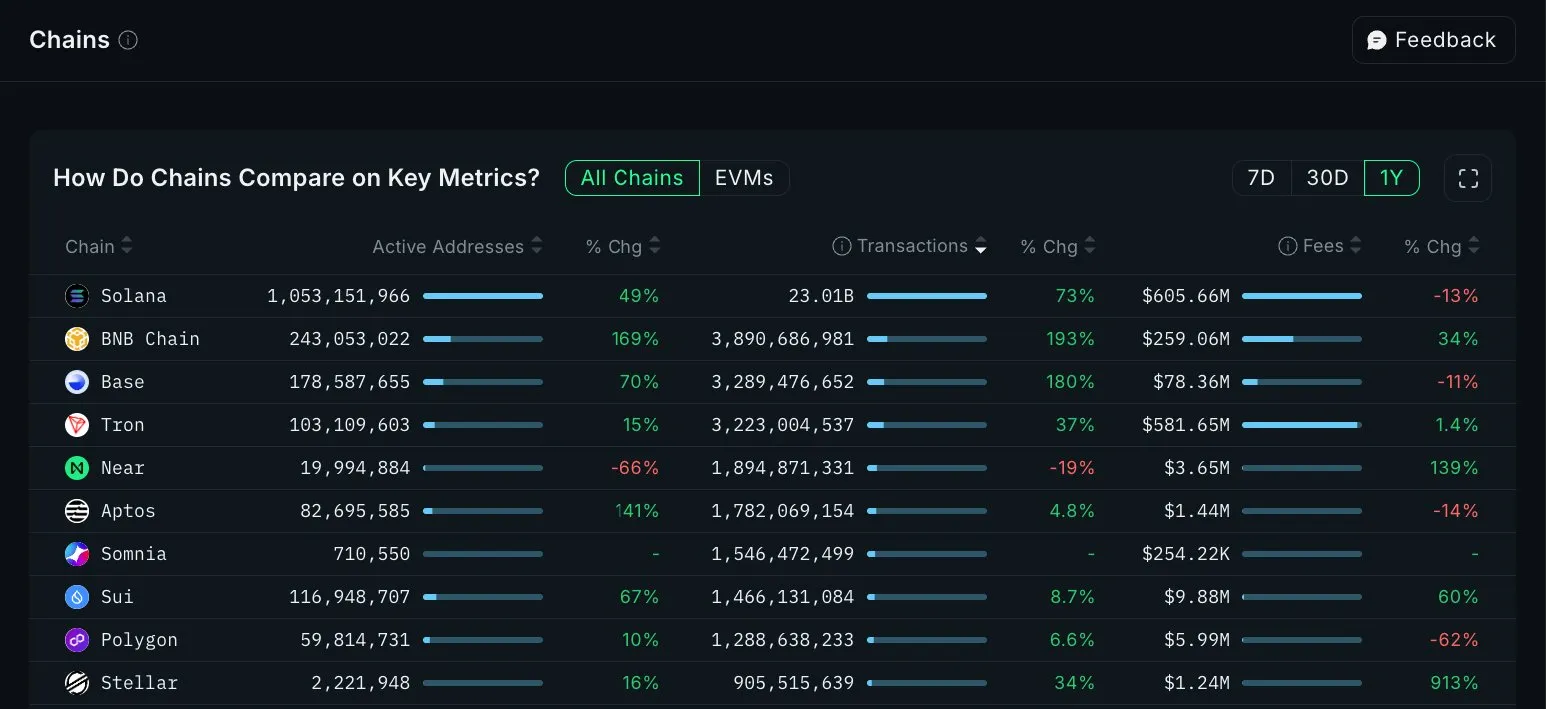Click the Sui chain logo

pyautogui.click(x=77, y=597)
